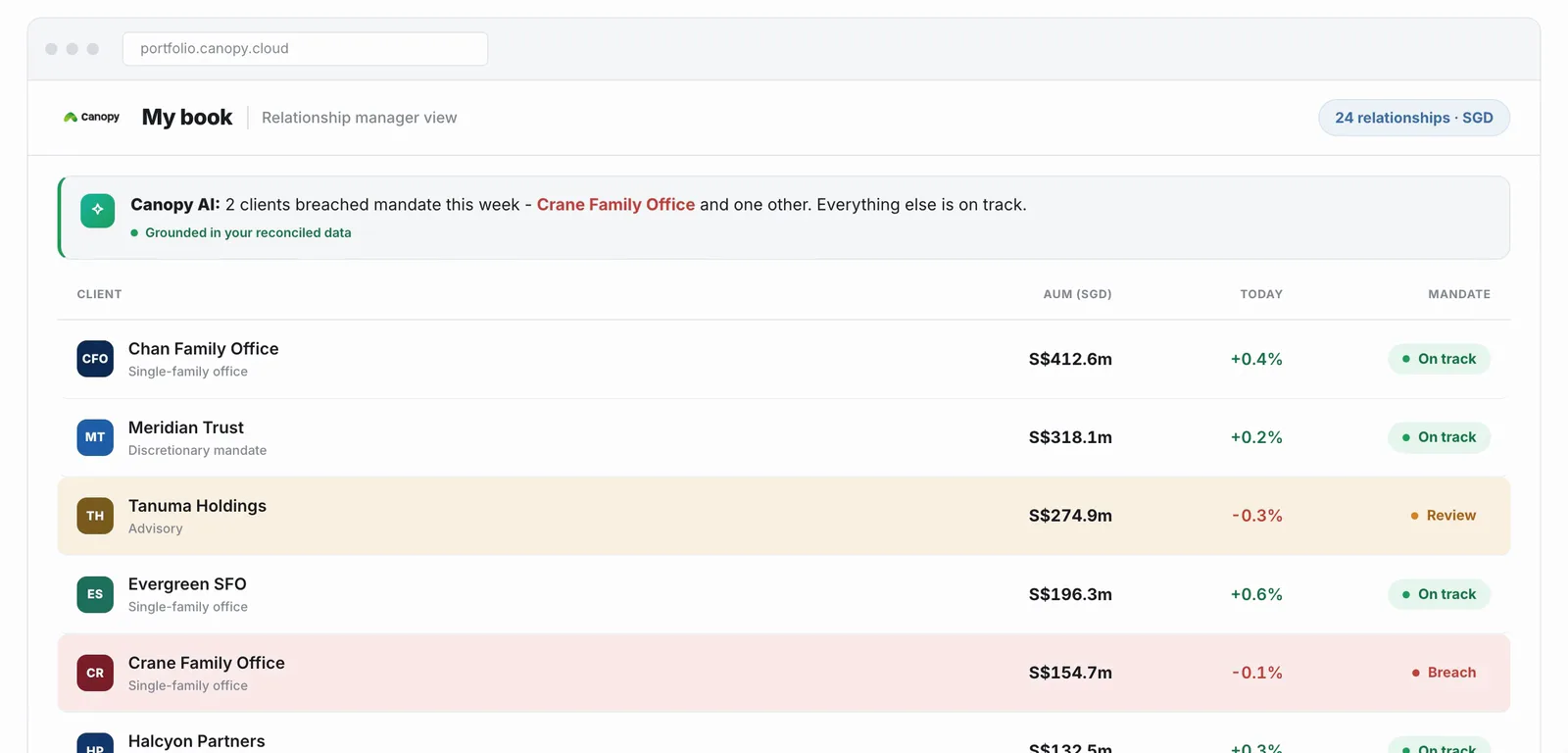Click the Grounded in your reconciled data note
This screenshot has height=753, width=1568.
tap(248, 233)
